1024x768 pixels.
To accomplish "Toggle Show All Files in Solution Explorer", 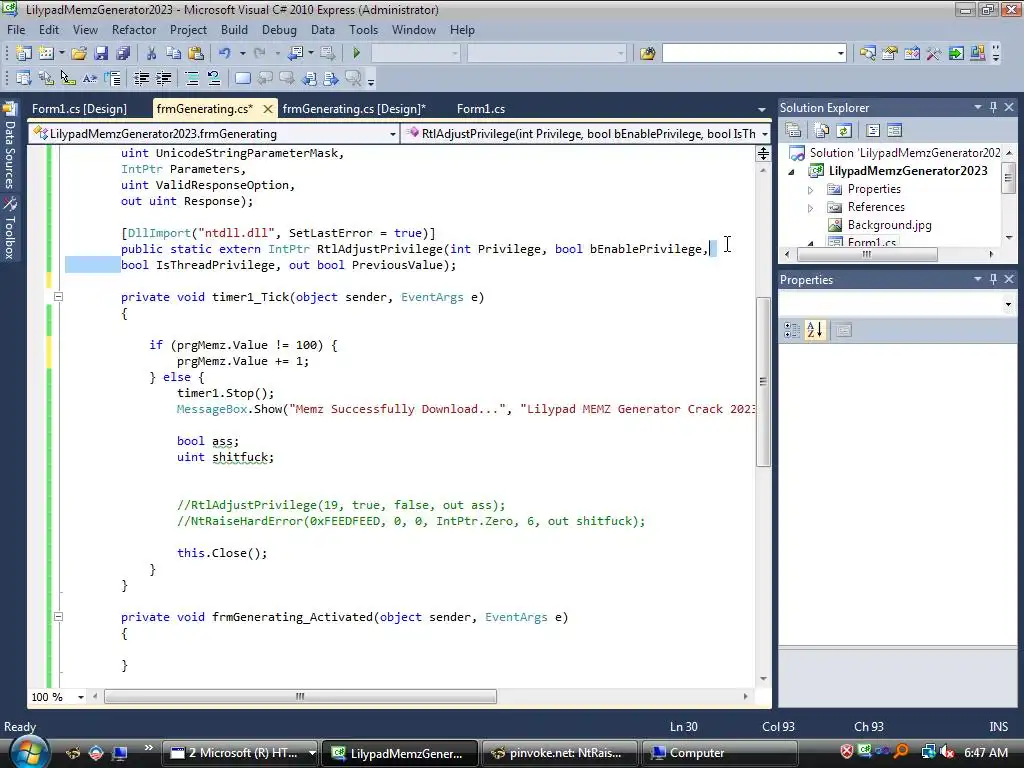I will pos(822,131).
